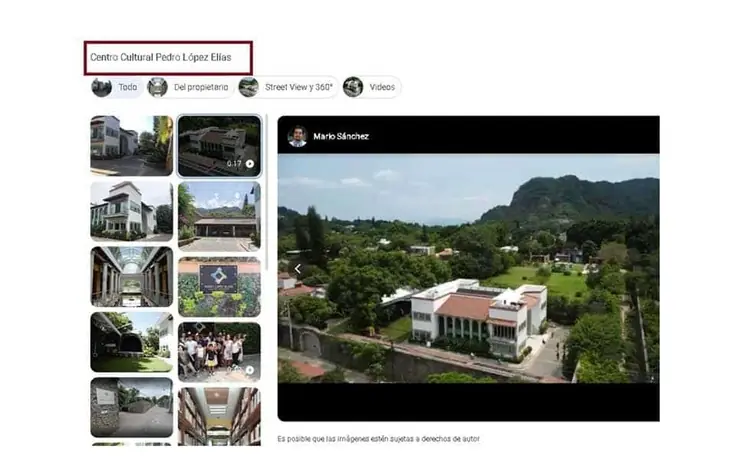The image size is (750, 472).
Task: Click Mario Sánchez profile avatar
Action: coord(297,136)
